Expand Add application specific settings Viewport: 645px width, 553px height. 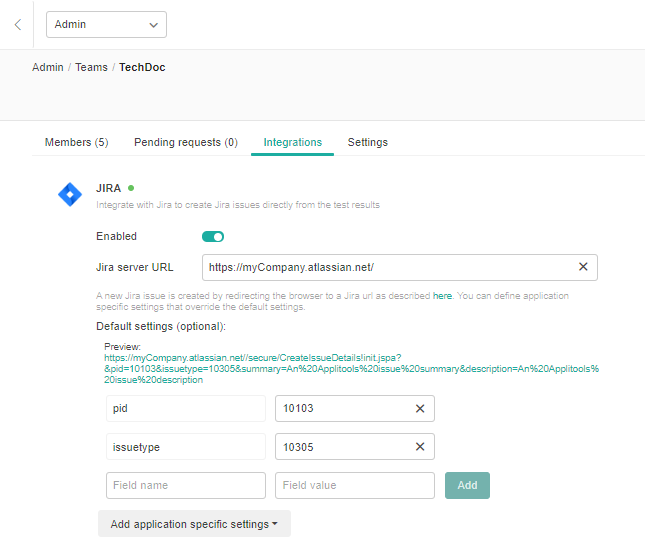pos(194,524)
